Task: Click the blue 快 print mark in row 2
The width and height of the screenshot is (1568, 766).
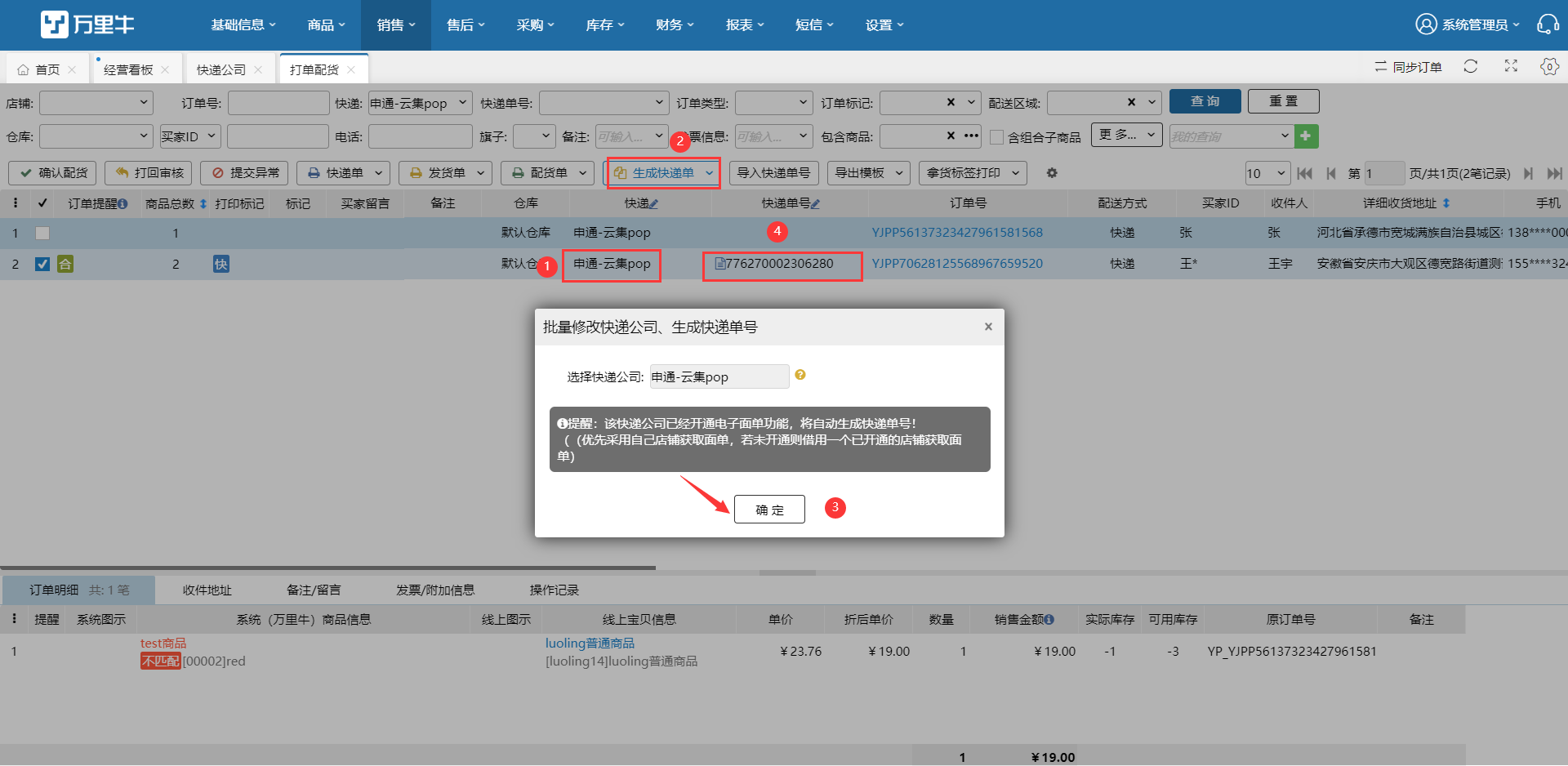Action: (220, 264)
